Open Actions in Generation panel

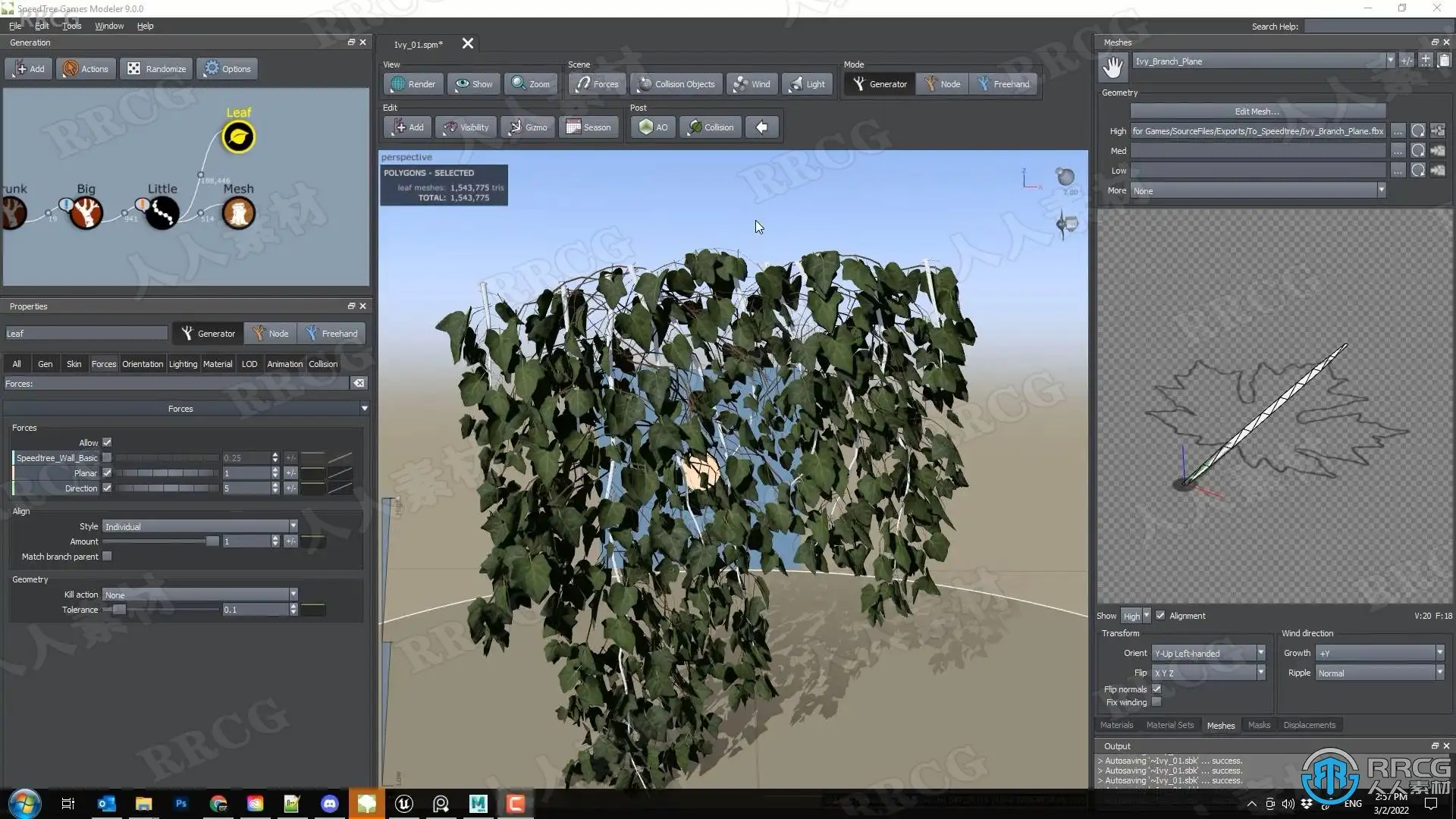[x=86, y=69]
